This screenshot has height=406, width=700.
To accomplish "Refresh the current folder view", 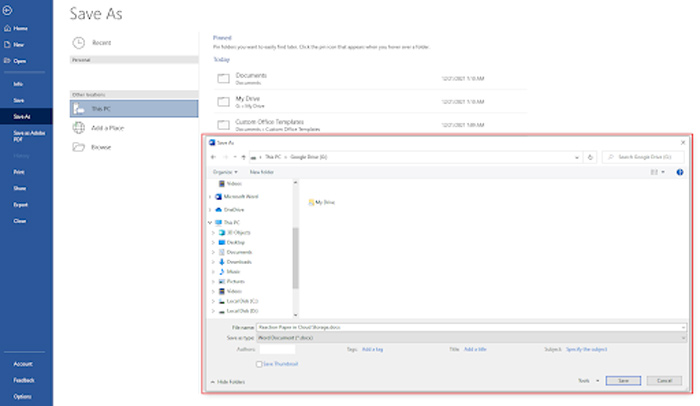I will click(x=590, y=157).
